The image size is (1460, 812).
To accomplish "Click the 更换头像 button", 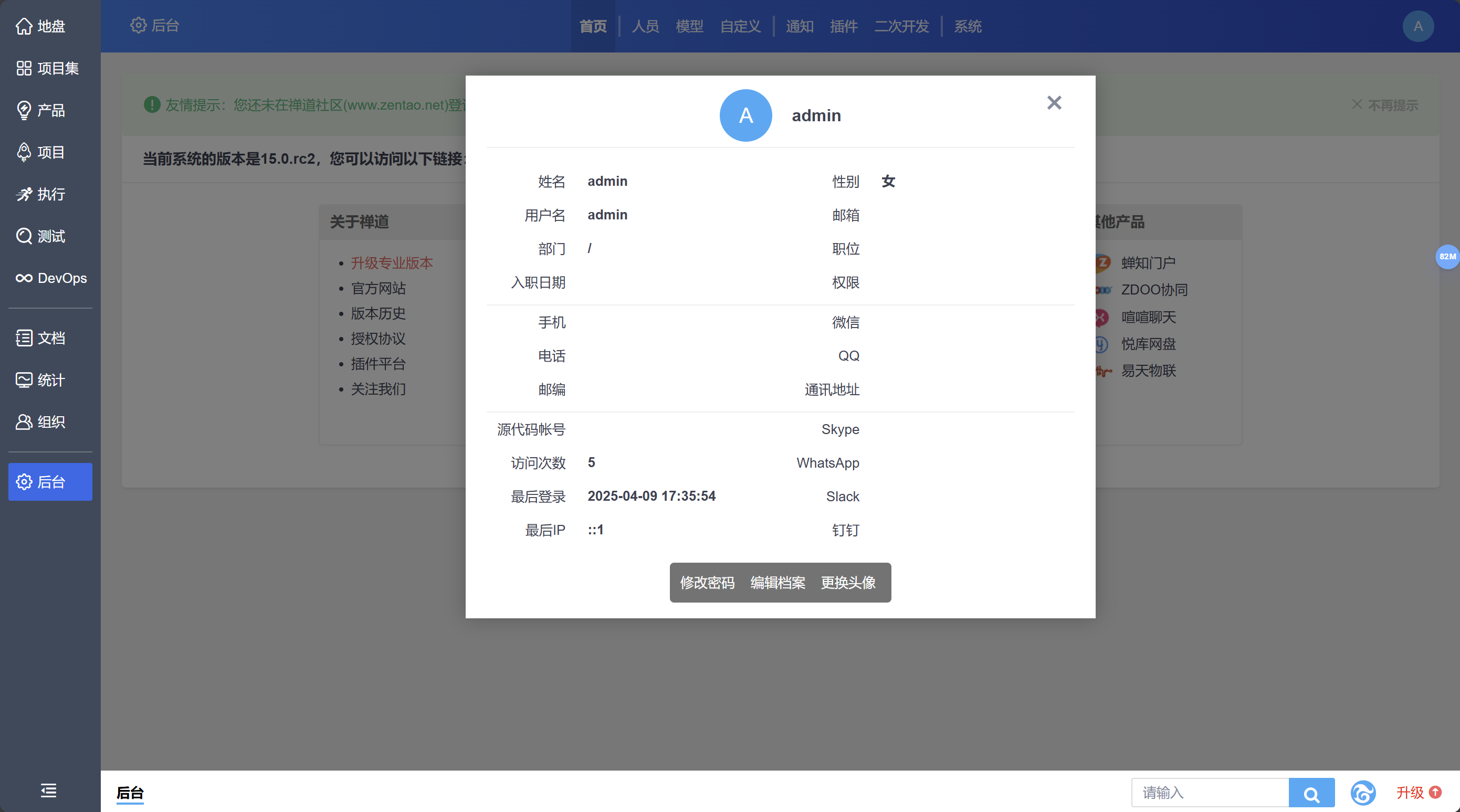I will [848, 582].
